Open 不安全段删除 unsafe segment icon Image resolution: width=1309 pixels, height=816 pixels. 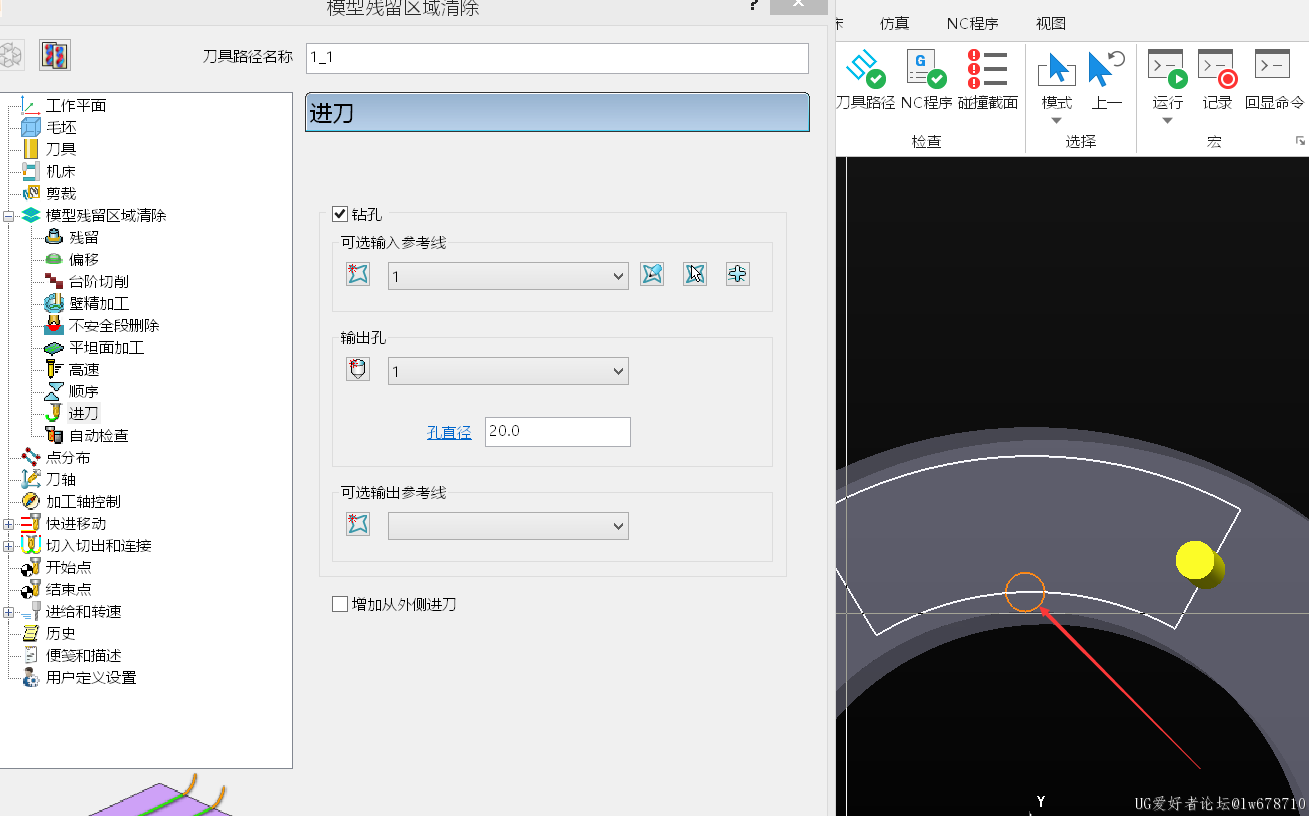54,325
